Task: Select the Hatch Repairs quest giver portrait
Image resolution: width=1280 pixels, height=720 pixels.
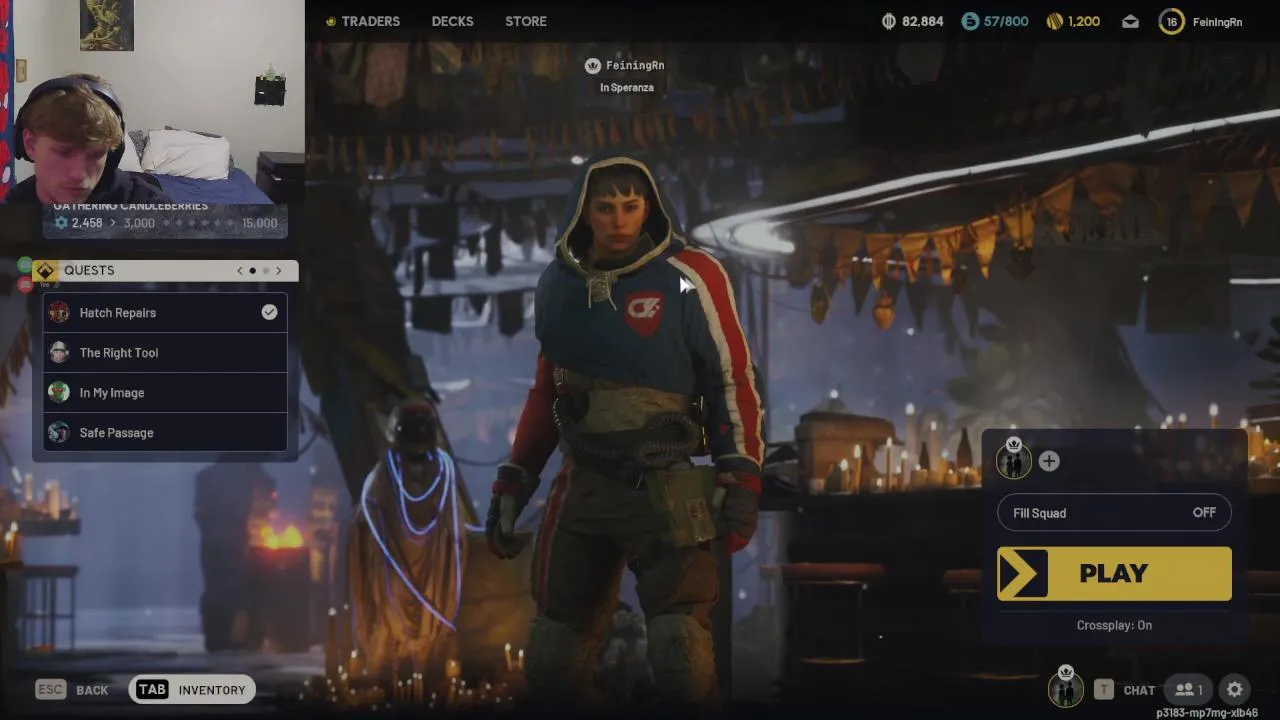Action: click(x=59, y=312)
